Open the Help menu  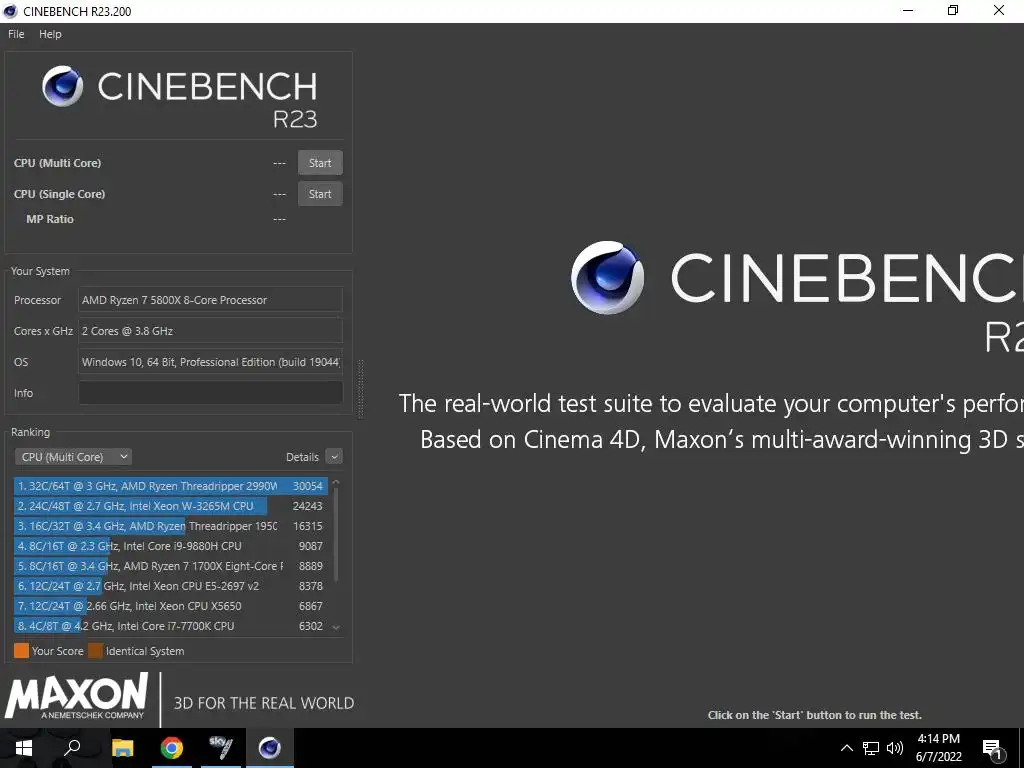tap(50, 34)
